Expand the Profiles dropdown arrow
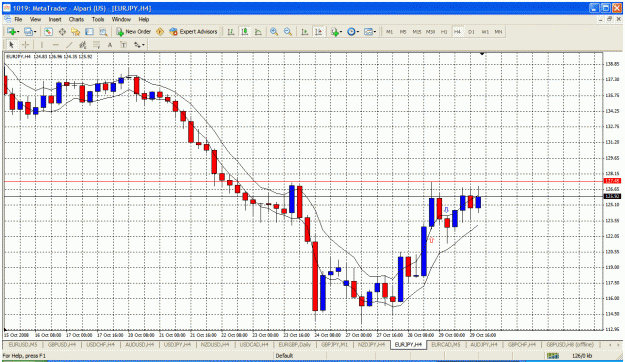625x362 pixels. [x=35, y=32]
